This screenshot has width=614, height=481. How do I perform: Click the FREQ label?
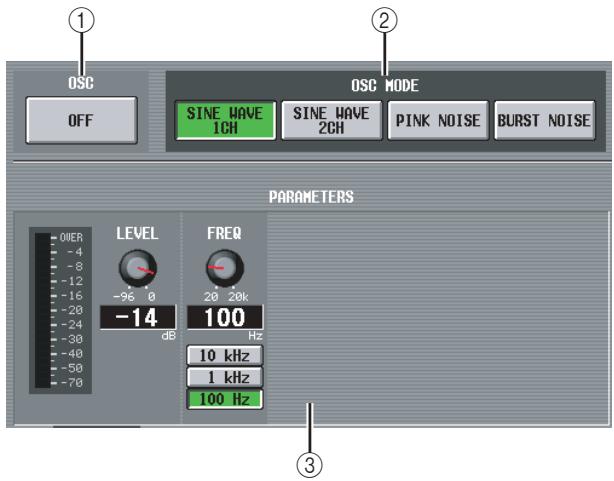pyautogui.click(x=224, y=233)
